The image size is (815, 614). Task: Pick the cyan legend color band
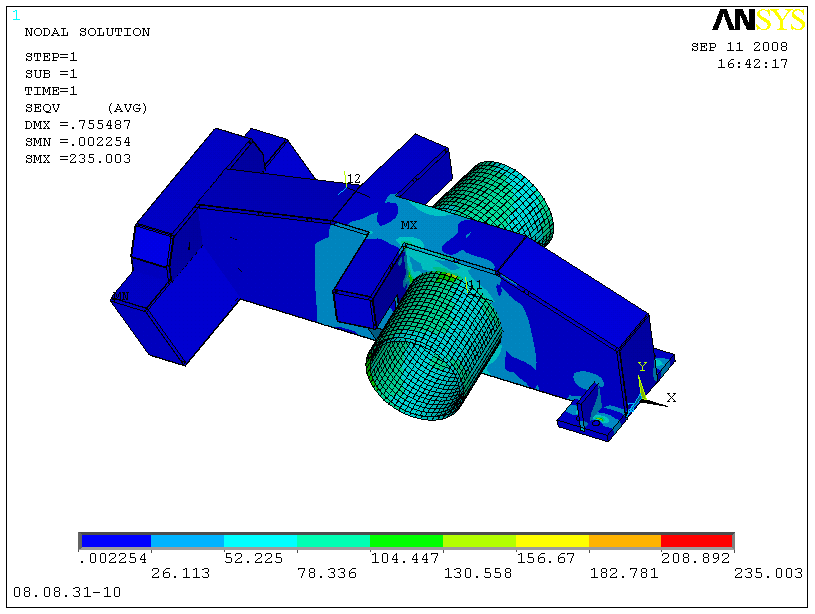point(260,541)
